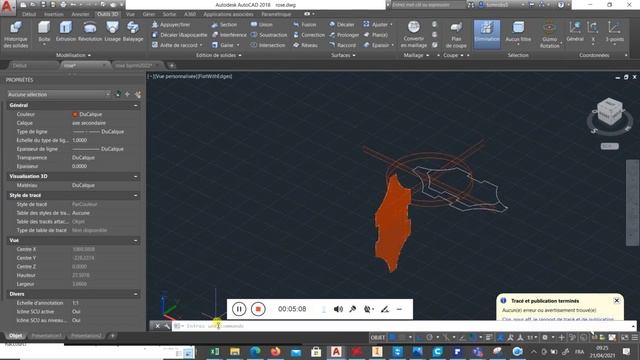The width and height of the screenshot is (640, 360).
Task: Click the Gizmo Rotation button
Action: click(549, 34)
